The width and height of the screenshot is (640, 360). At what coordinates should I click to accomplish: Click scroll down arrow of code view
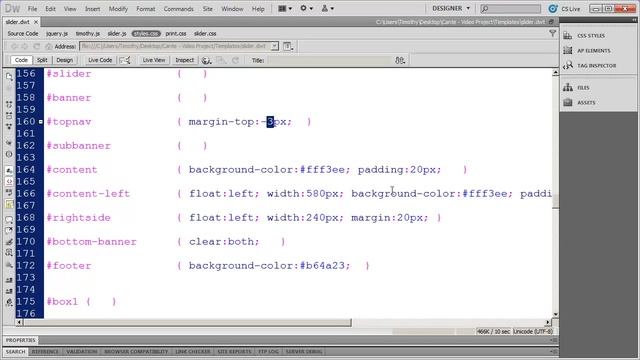click(x=556, y=314)
